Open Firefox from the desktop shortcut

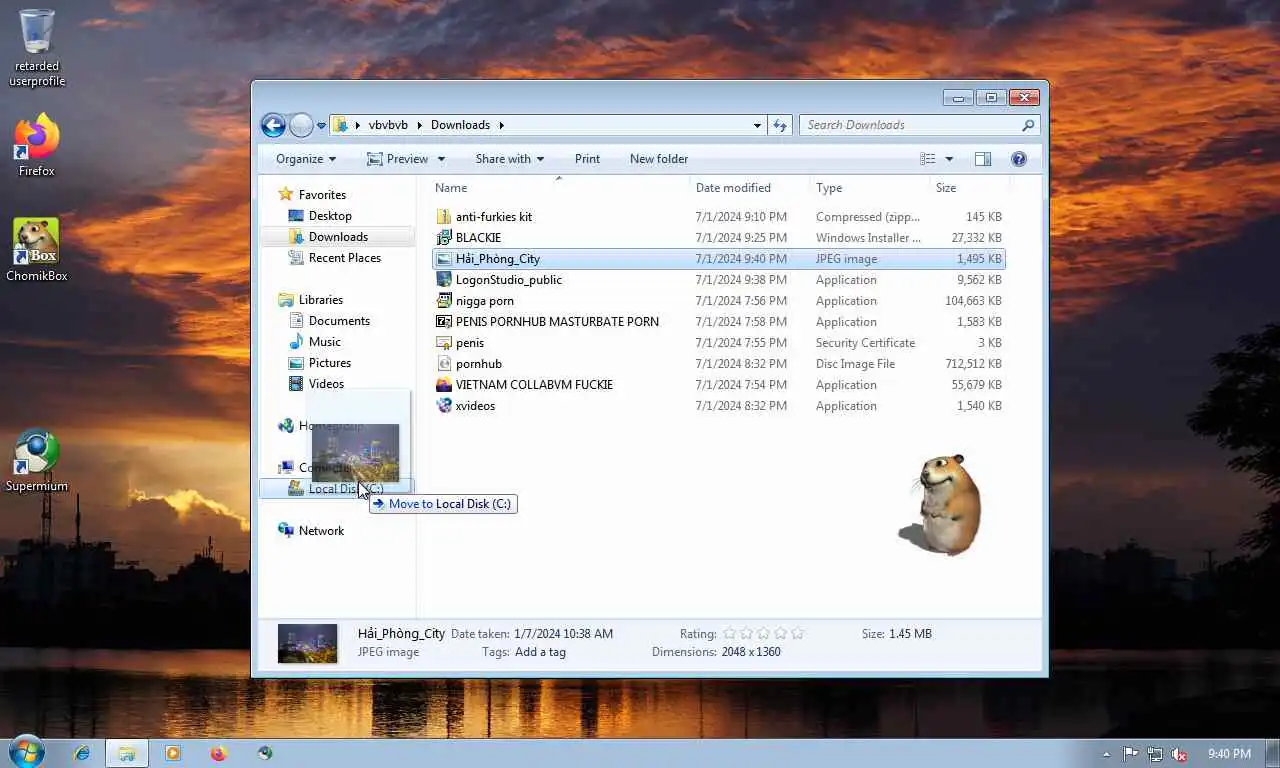pyautogui.click(x=37, y=145)
